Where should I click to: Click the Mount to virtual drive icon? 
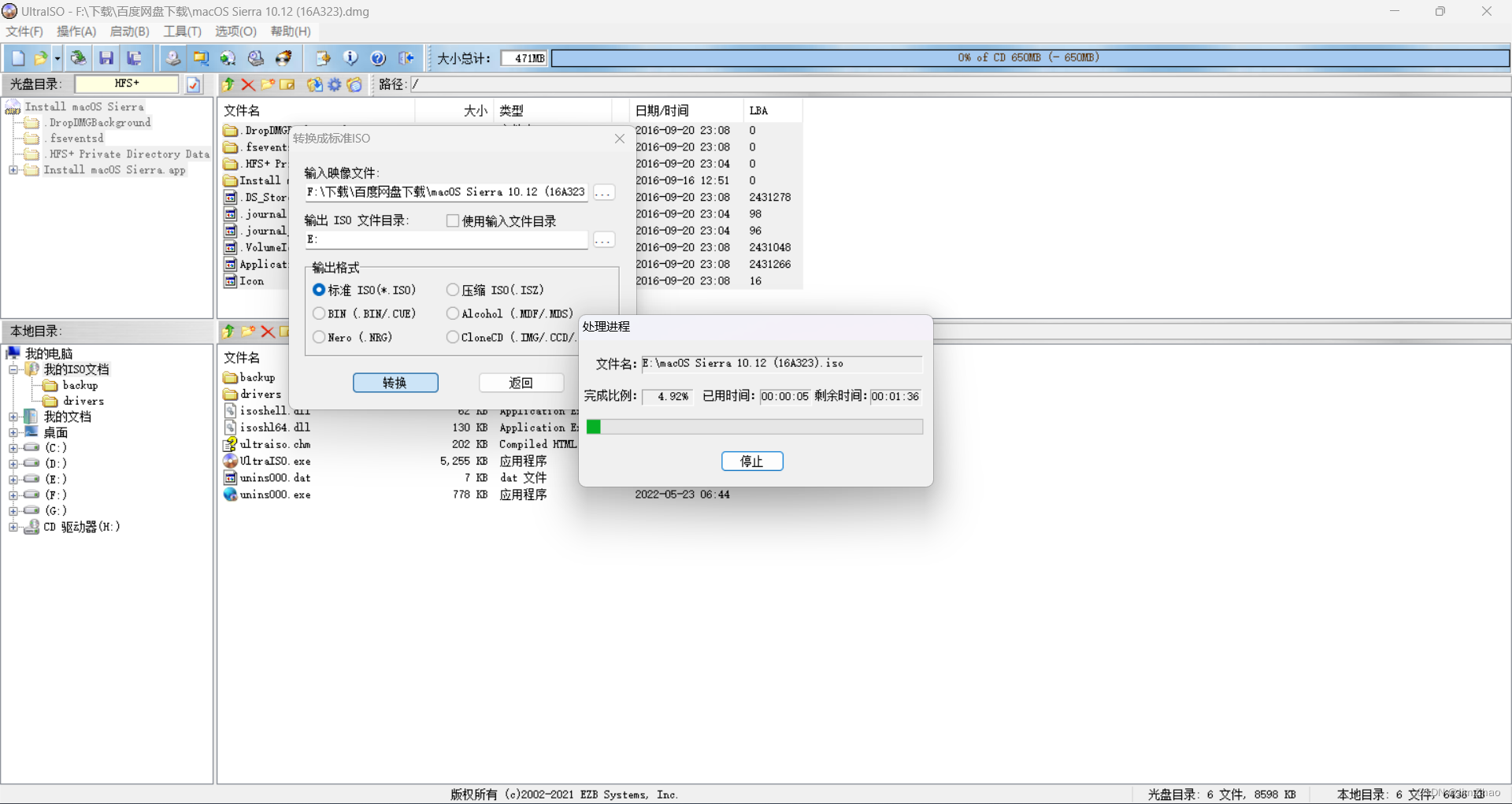pos(228,58)
